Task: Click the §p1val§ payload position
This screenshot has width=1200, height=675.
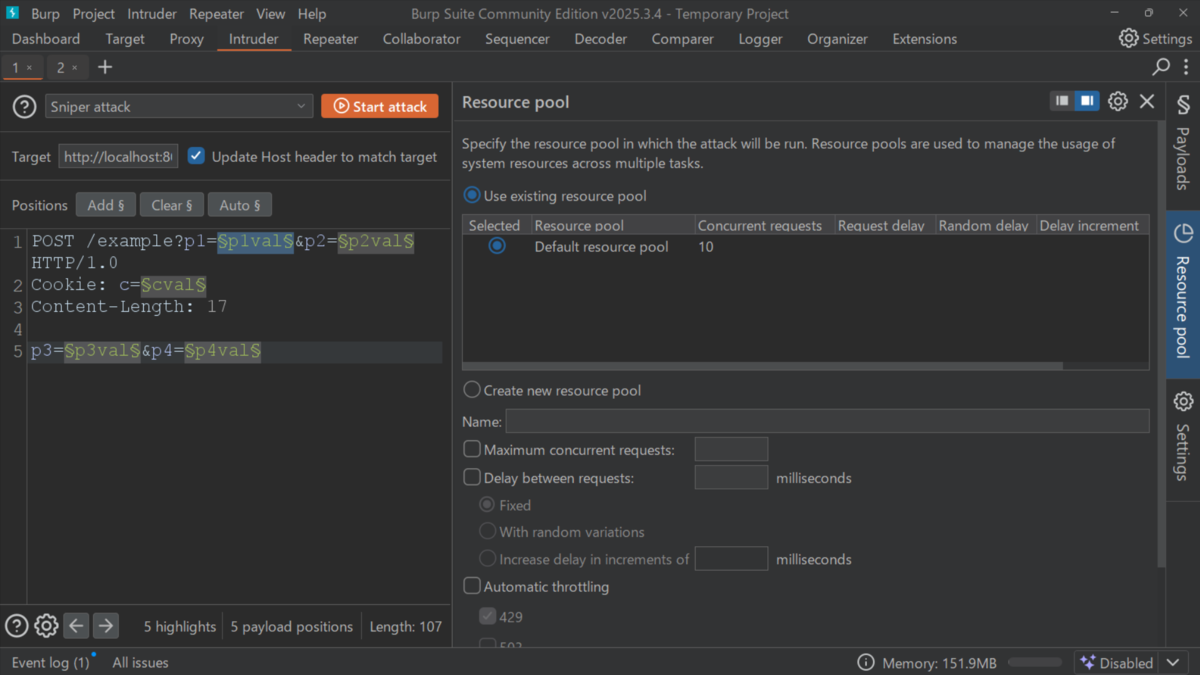Action: (x=256, y=241)
